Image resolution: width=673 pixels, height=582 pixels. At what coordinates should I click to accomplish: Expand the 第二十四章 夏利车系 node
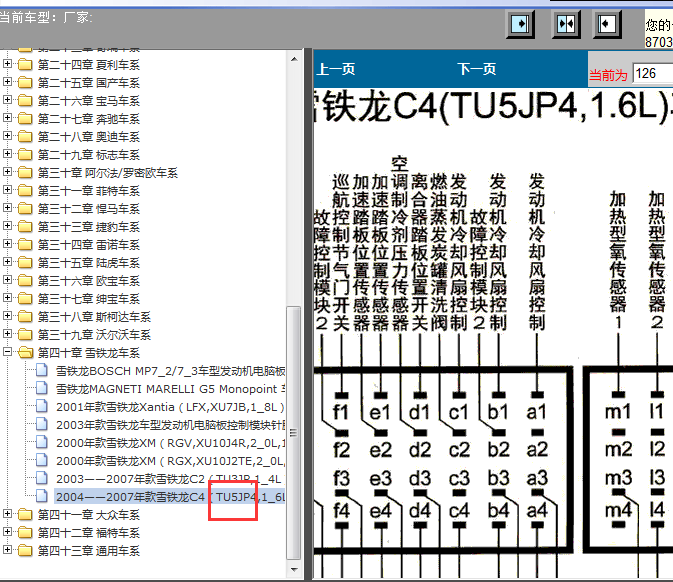coord(7,64)
